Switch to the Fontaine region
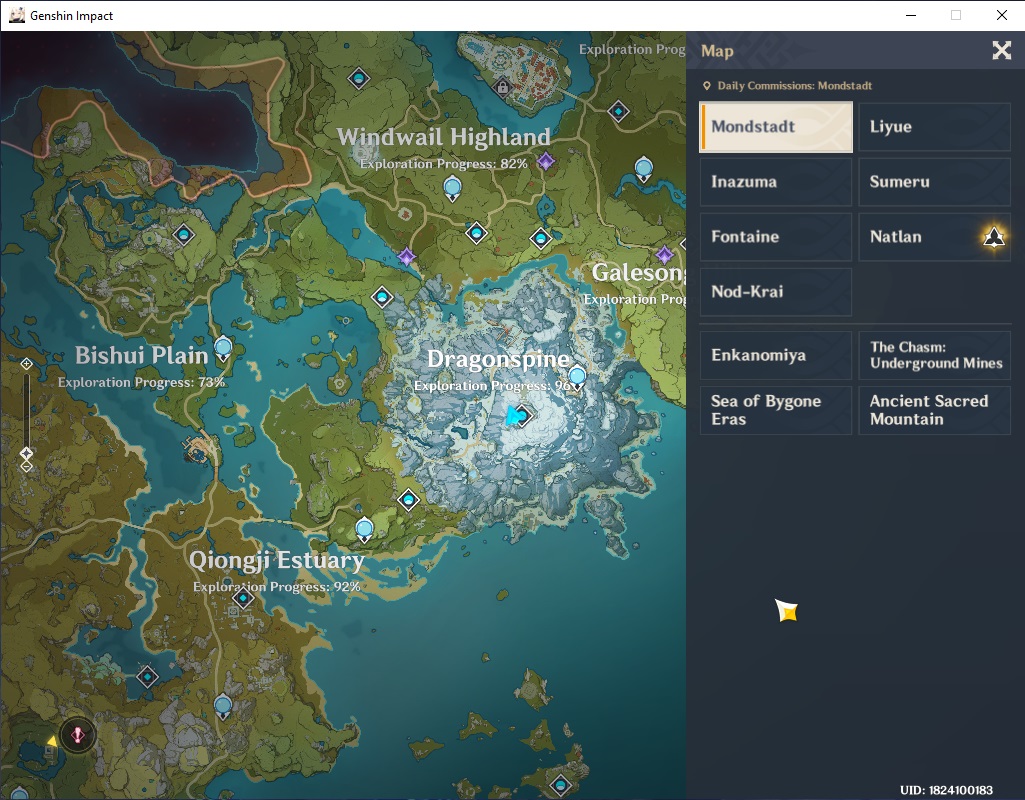This screenshot has width=1025, height=800. pos(776,237)
